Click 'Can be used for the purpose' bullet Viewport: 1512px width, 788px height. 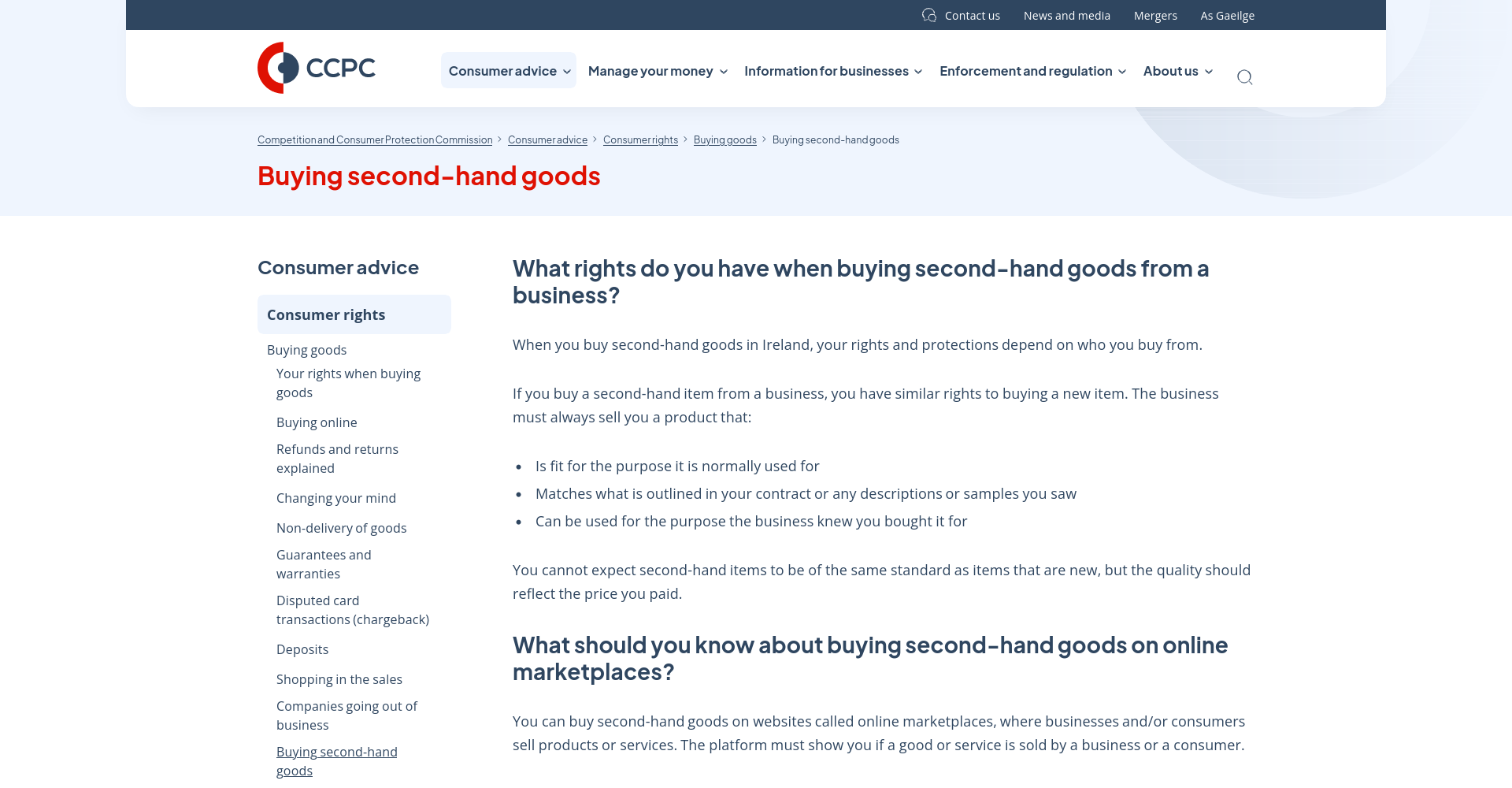coord(751,521)
